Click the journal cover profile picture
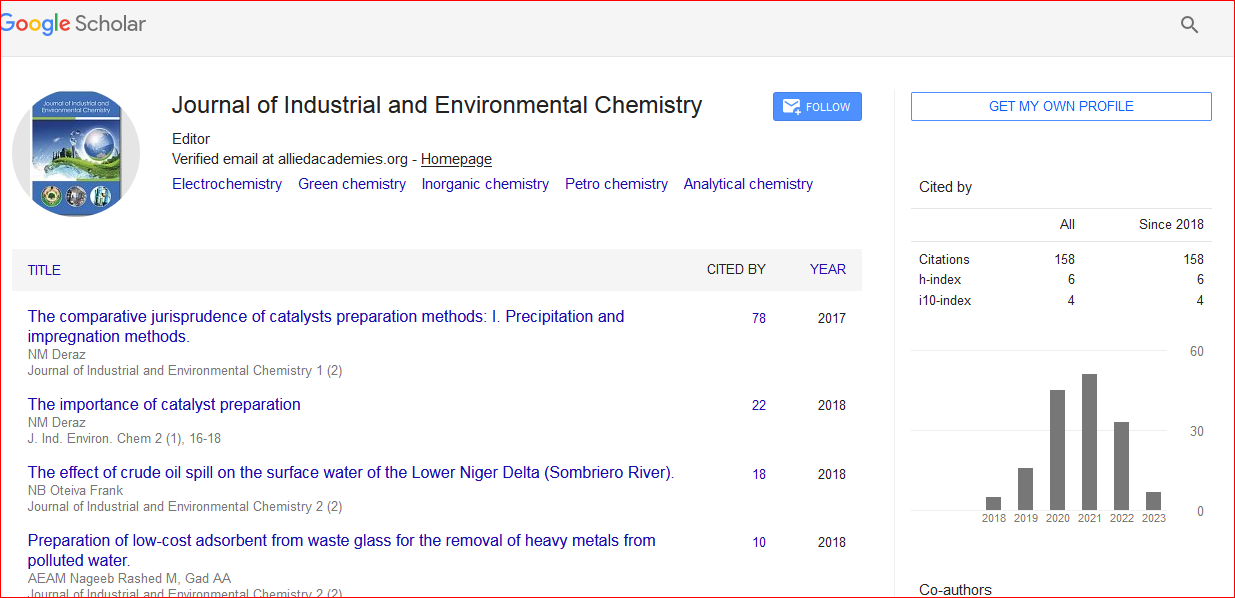The image size is (1235, 598). click(x=76, y=150)
